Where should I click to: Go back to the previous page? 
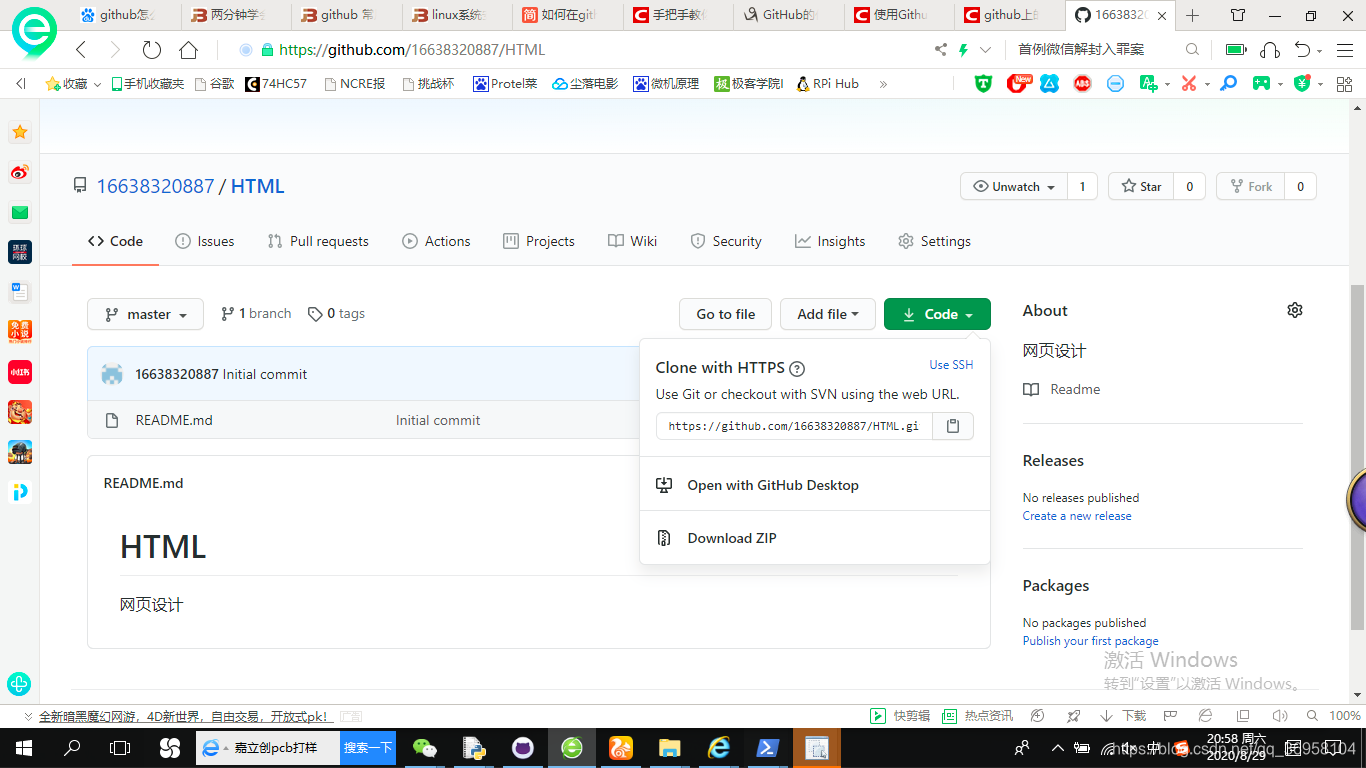[81, 49]
